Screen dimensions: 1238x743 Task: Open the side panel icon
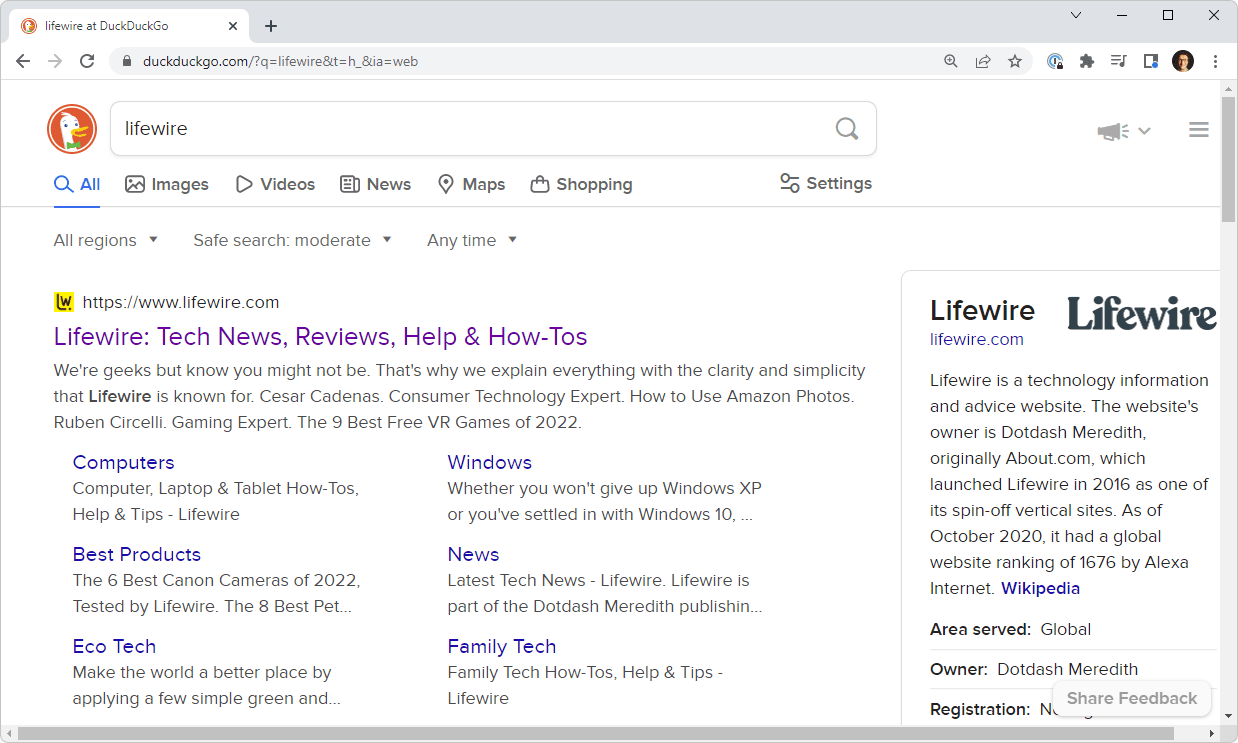pyautogui.click(x=1151, y=61)
